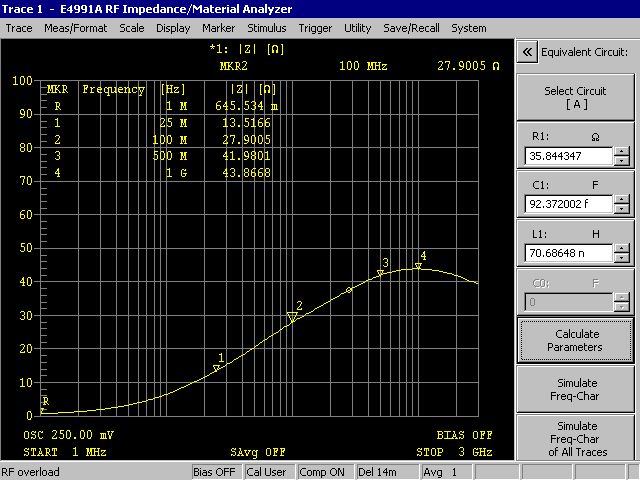
Task: Open the Meas/Format menu
Action: [x=76, y=29]
